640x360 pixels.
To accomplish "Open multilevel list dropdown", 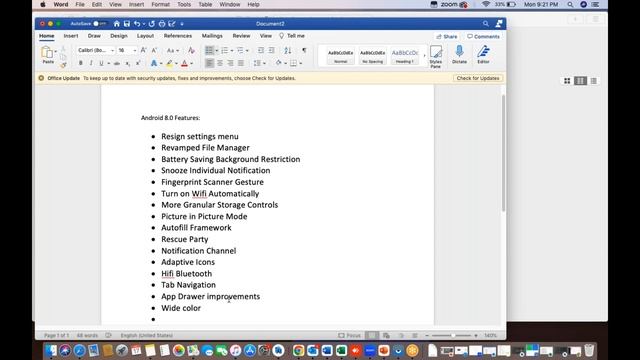I will click(x=247, y=51).
